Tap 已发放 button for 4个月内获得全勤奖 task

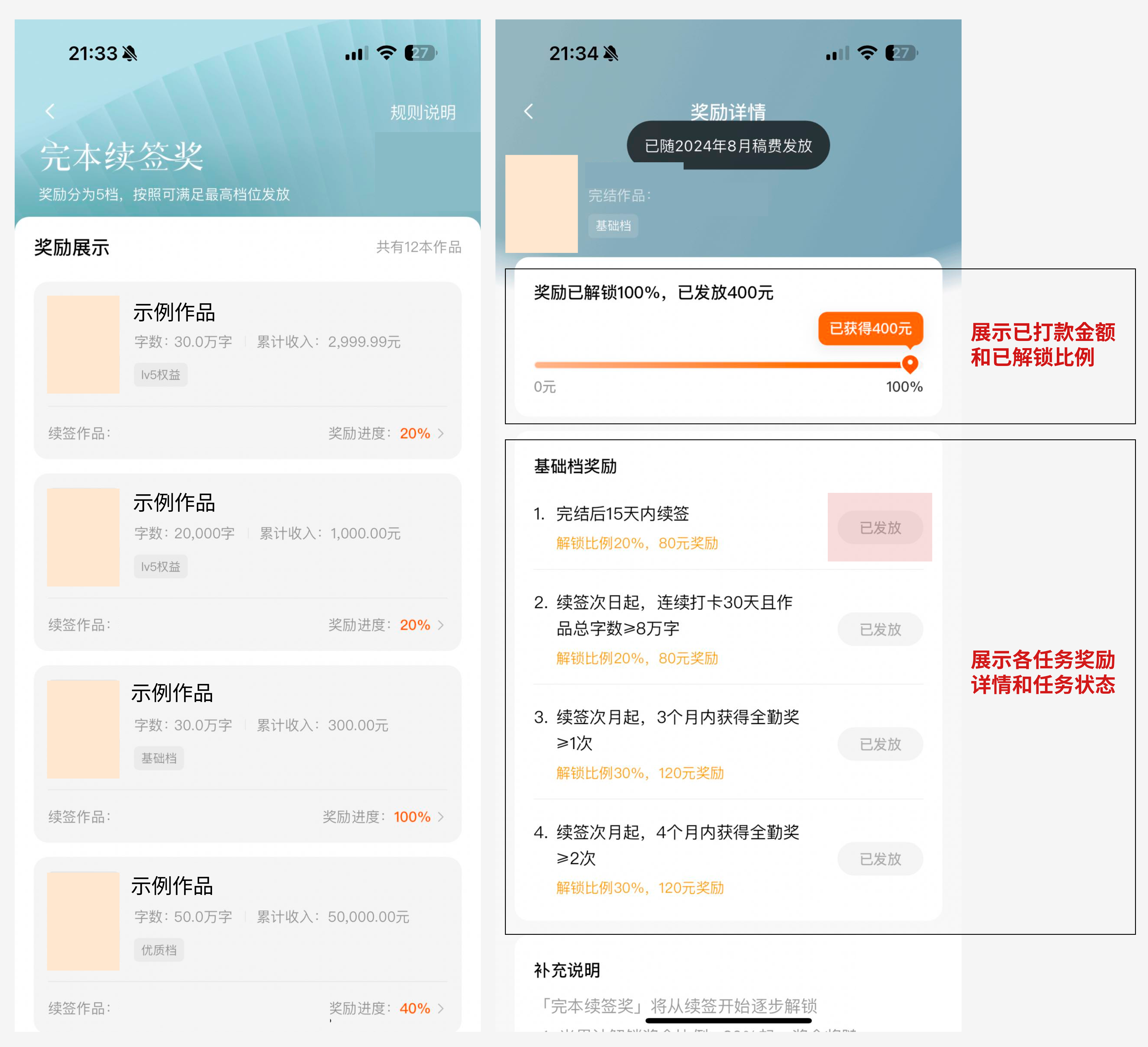point(880,859)
